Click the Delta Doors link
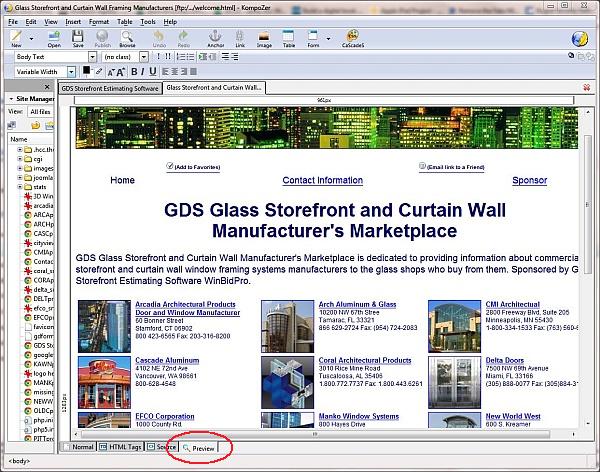 pos(505,360)
